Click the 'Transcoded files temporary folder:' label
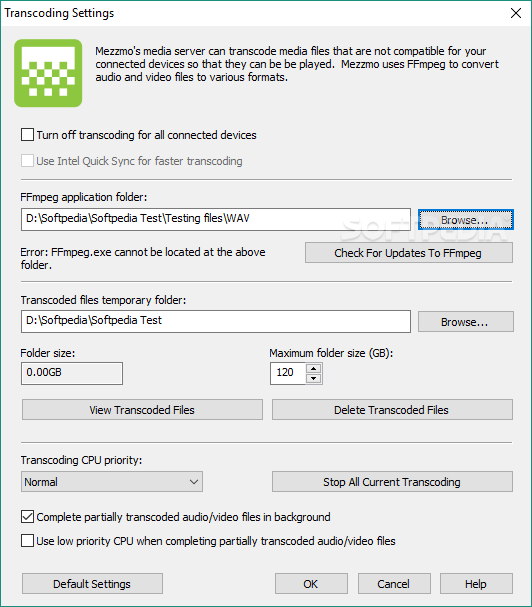 tap(103, 300)
